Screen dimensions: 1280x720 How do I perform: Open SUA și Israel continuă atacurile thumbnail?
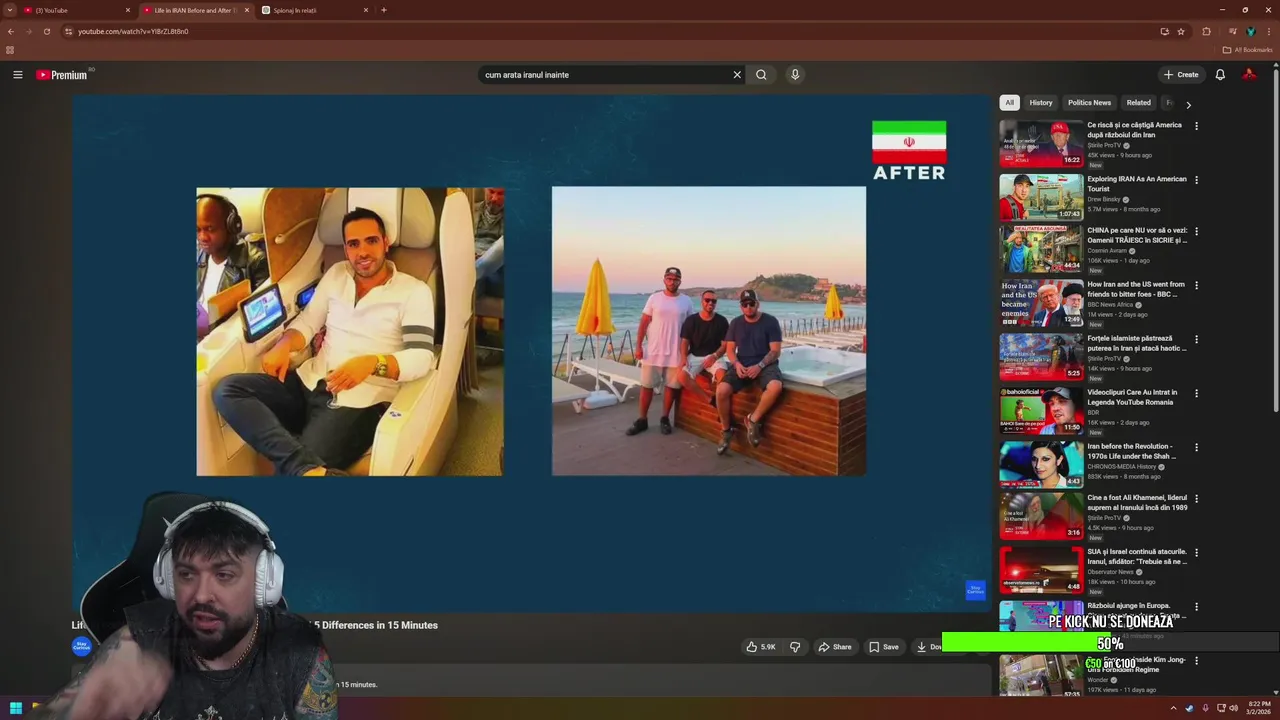pos(1041,569)
